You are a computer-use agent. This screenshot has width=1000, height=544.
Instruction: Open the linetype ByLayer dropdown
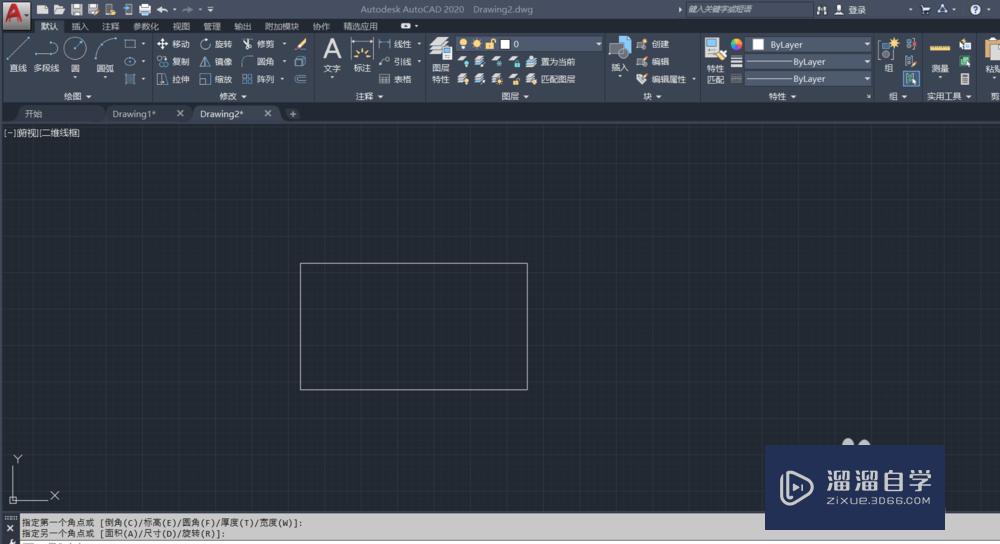click(867, 78)
